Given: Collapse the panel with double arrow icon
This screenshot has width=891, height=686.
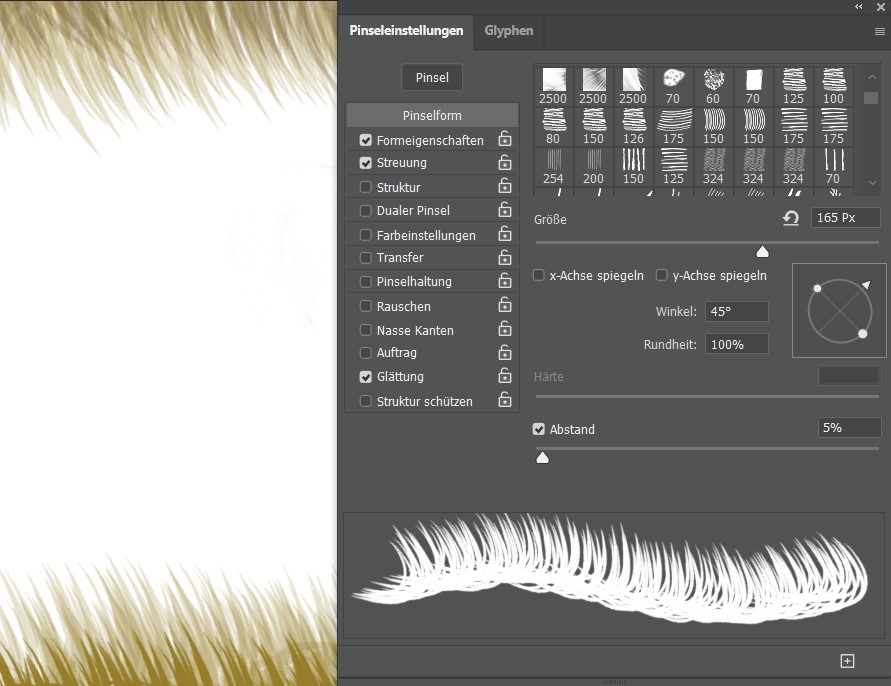Looking at the screenshot, I should tap(859, 7).
